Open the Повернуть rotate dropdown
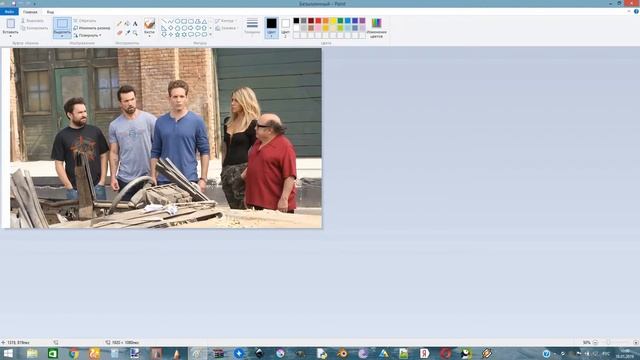This screenshot has width=640, height=360. (x=88, y=35)
